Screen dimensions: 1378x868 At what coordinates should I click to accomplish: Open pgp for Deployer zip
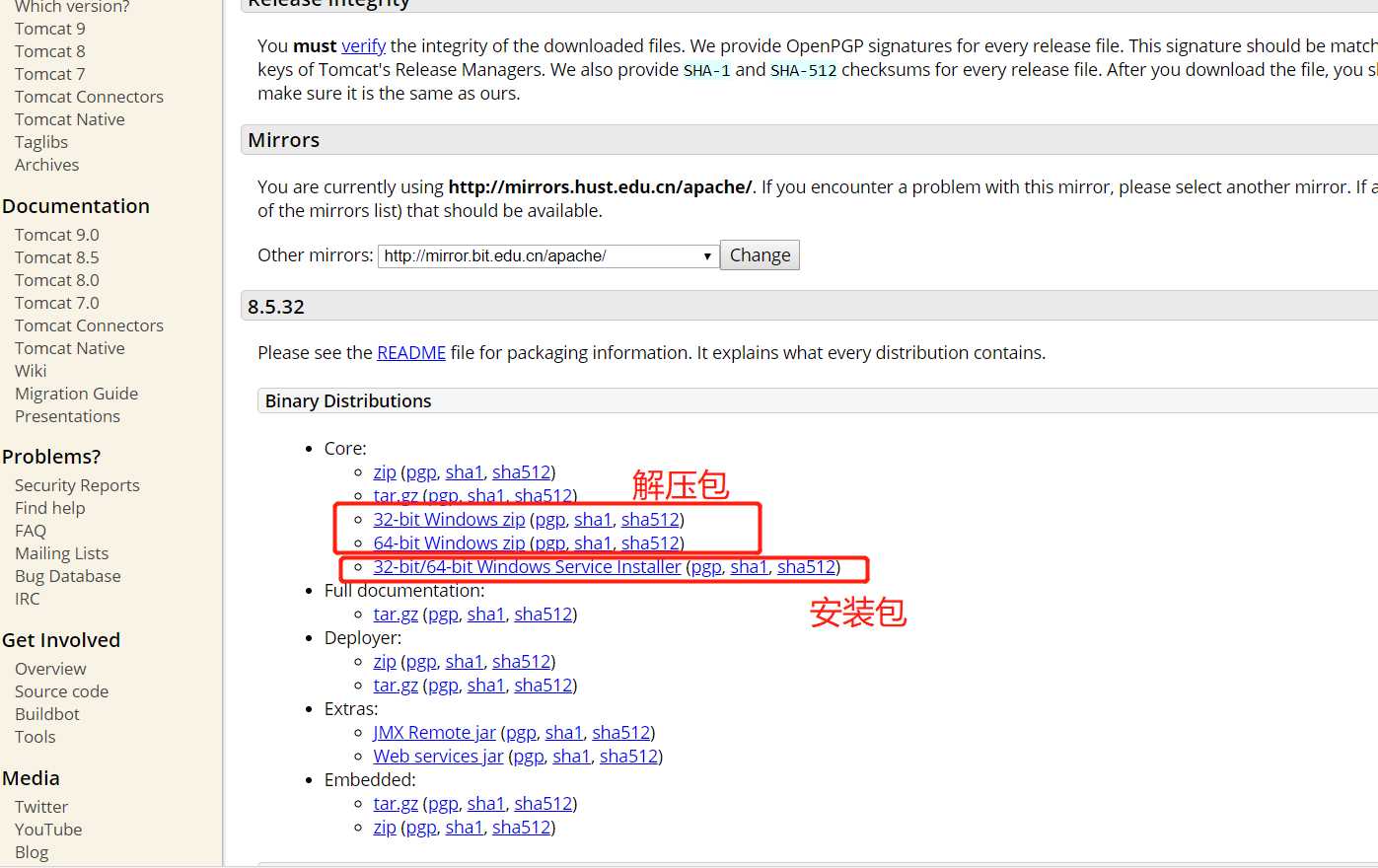point(421,661)
